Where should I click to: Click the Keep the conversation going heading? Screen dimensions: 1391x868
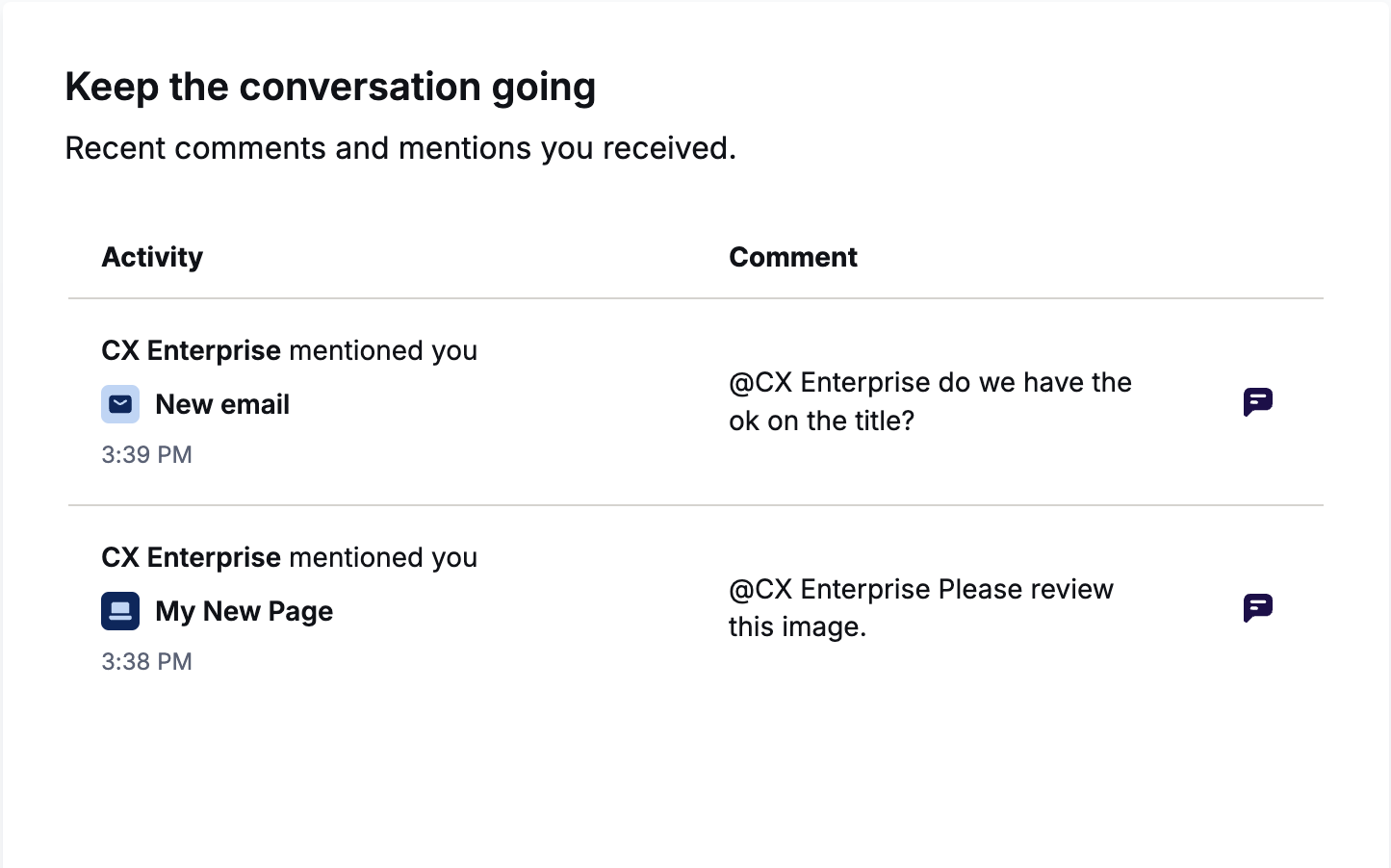[330, 87]
